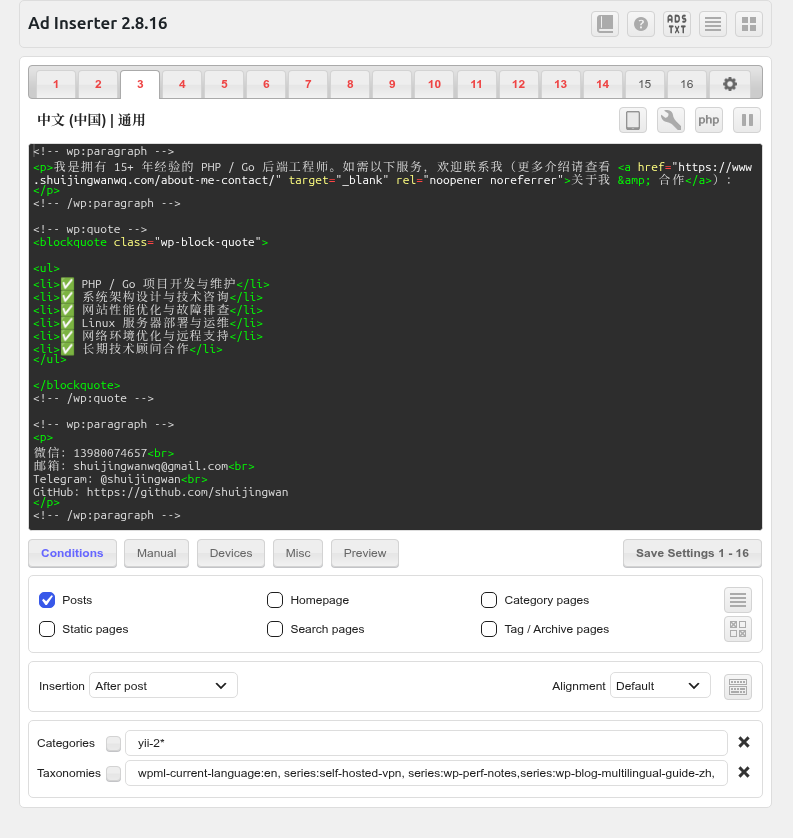Click the header list view icon

(713, 24)
